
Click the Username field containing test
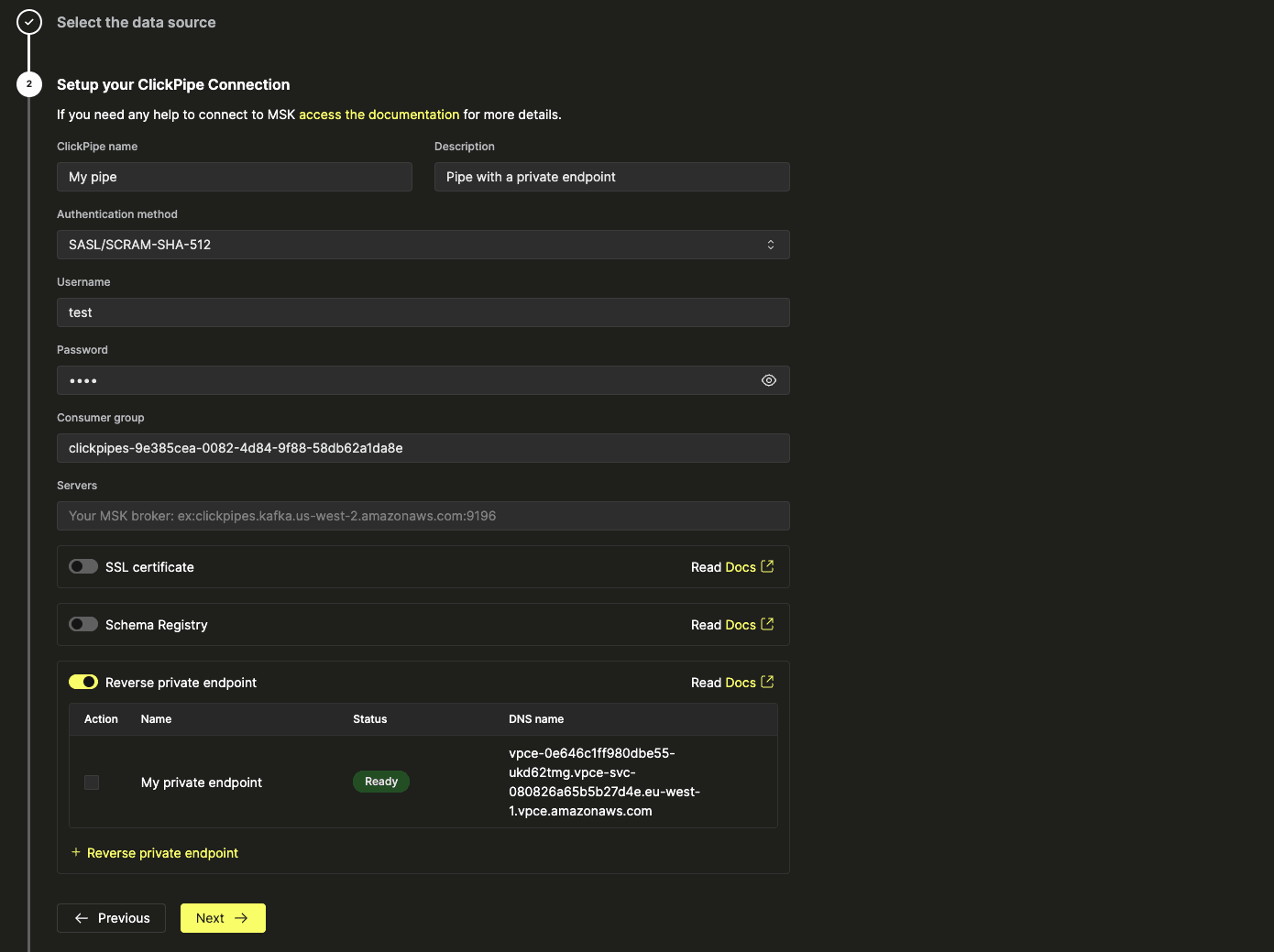click(x=423, y=312)
